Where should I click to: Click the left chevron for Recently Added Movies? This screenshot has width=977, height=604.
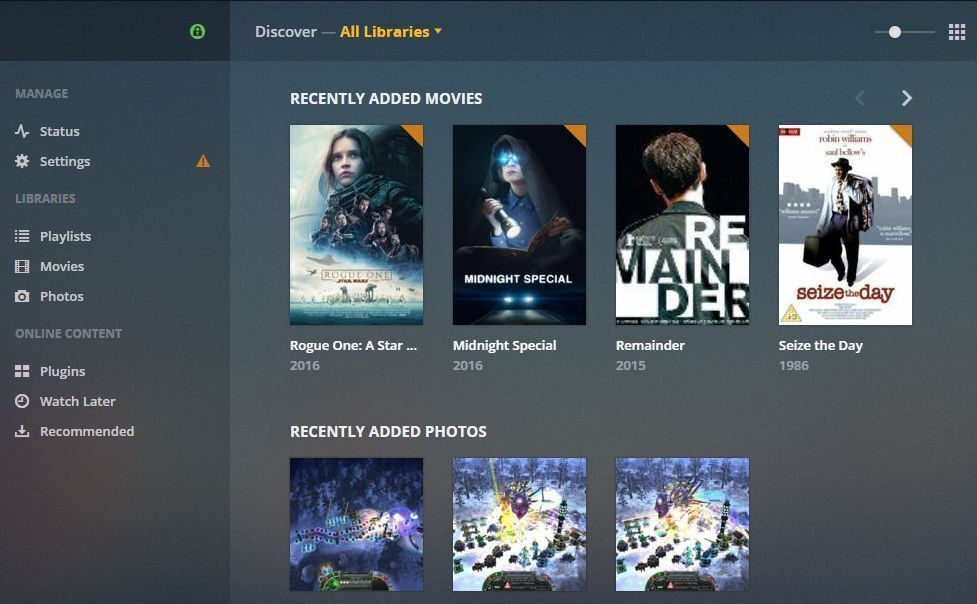click(x=860, y=98)
